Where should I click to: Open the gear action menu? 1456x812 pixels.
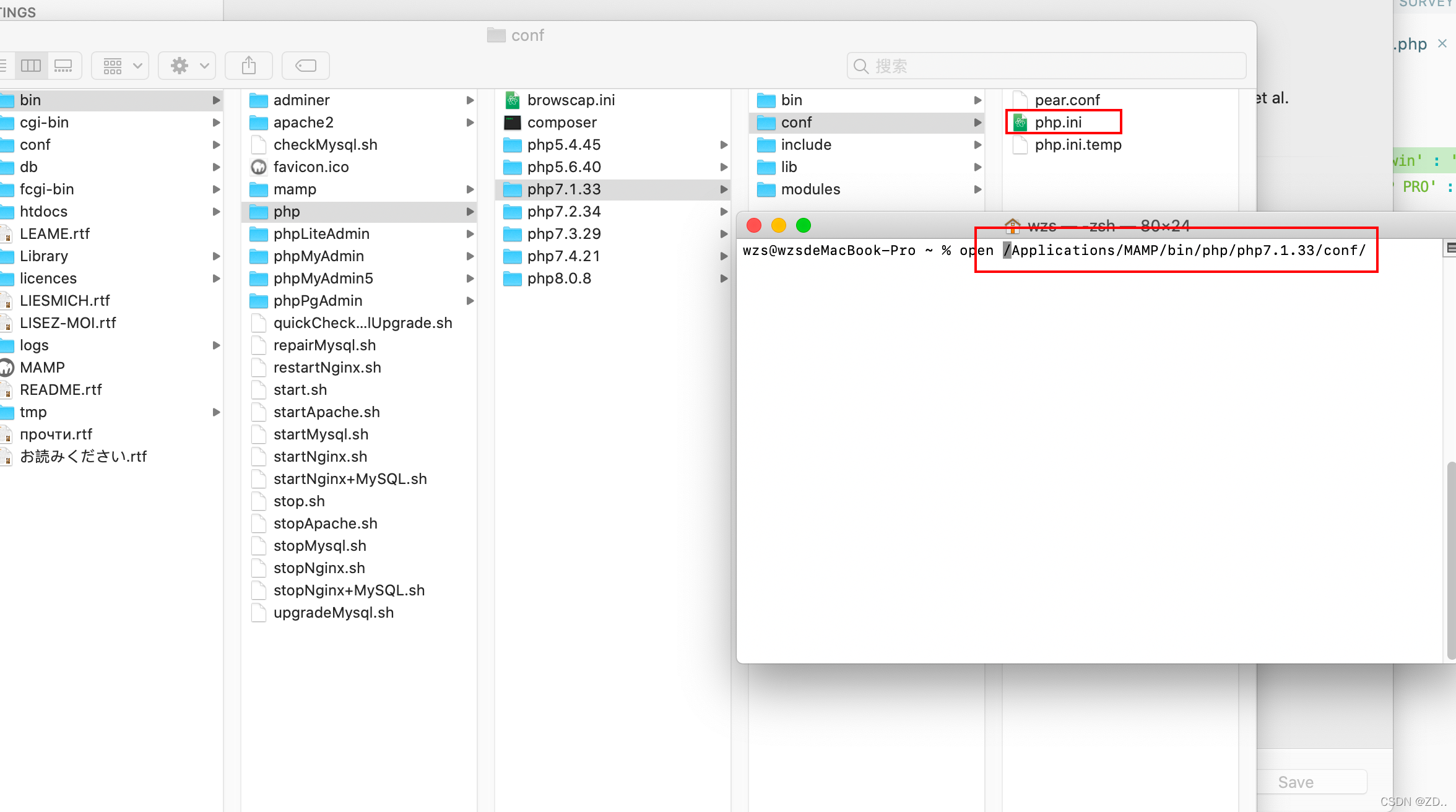[x=188, y=66]
